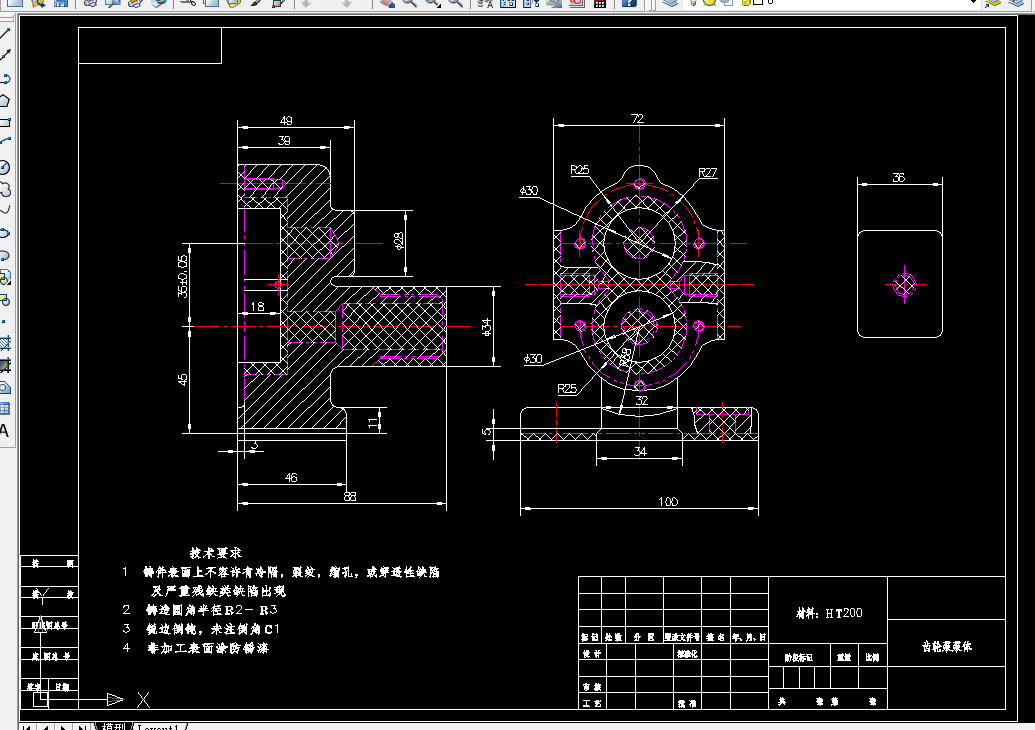Click the layer color swatch square
This screenshot has height=730, width=1035.
(x=759, y=3)
